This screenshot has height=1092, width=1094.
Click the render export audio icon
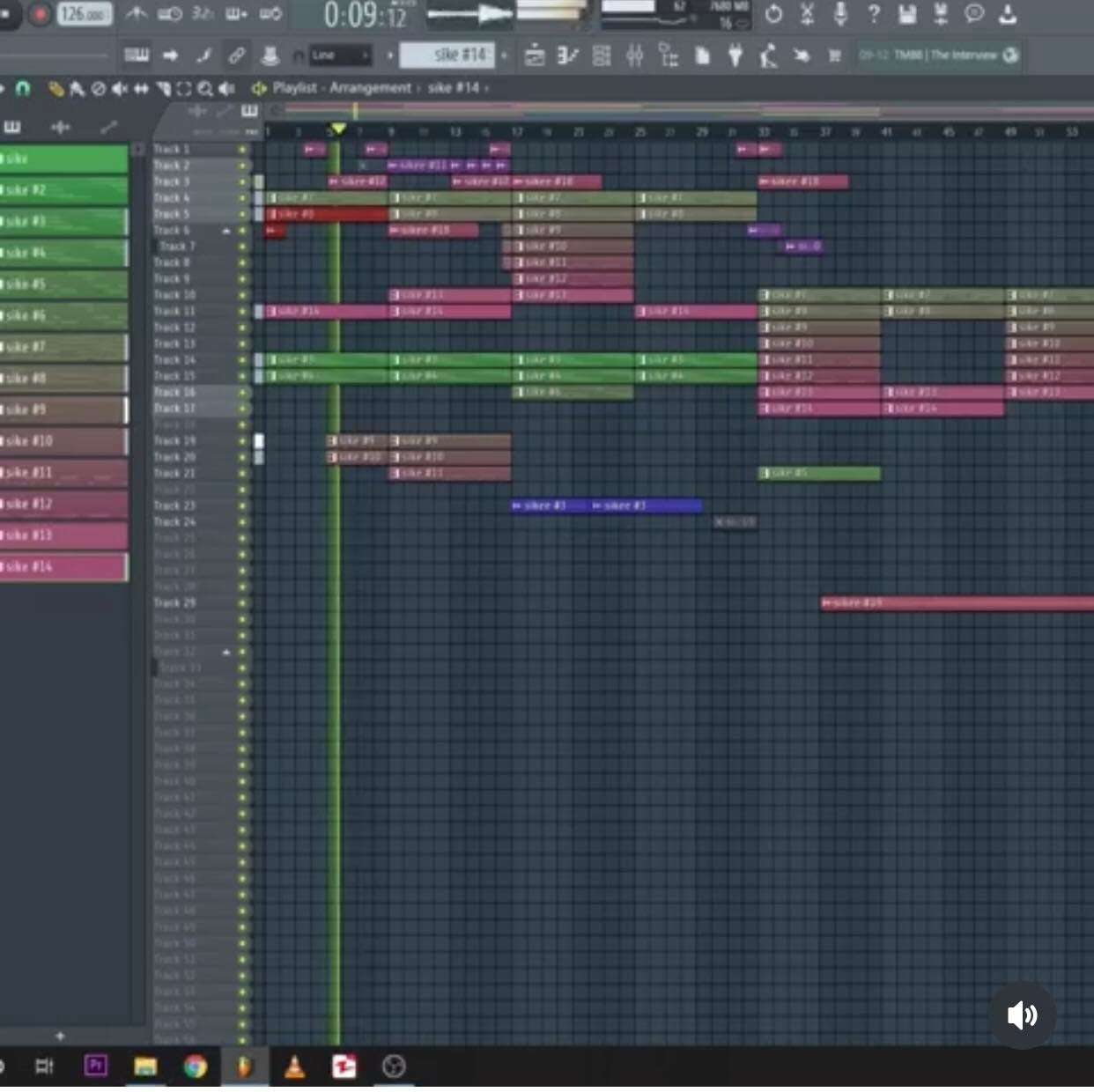pos(940,14)
